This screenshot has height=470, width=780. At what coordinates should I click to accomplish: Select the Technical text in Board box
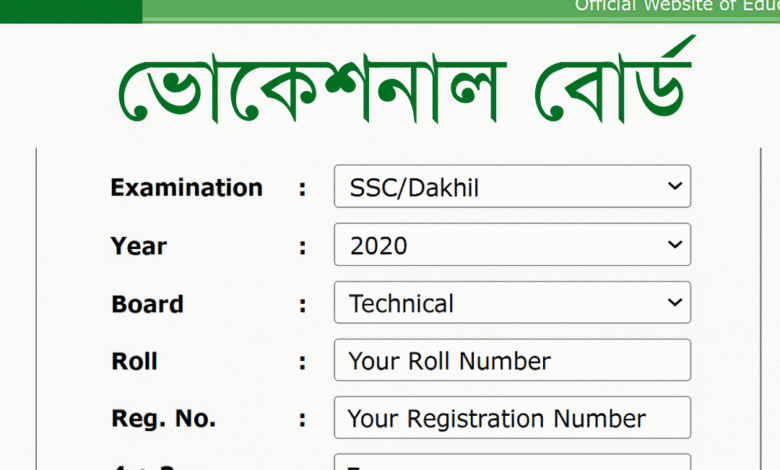tap(401, 303)
